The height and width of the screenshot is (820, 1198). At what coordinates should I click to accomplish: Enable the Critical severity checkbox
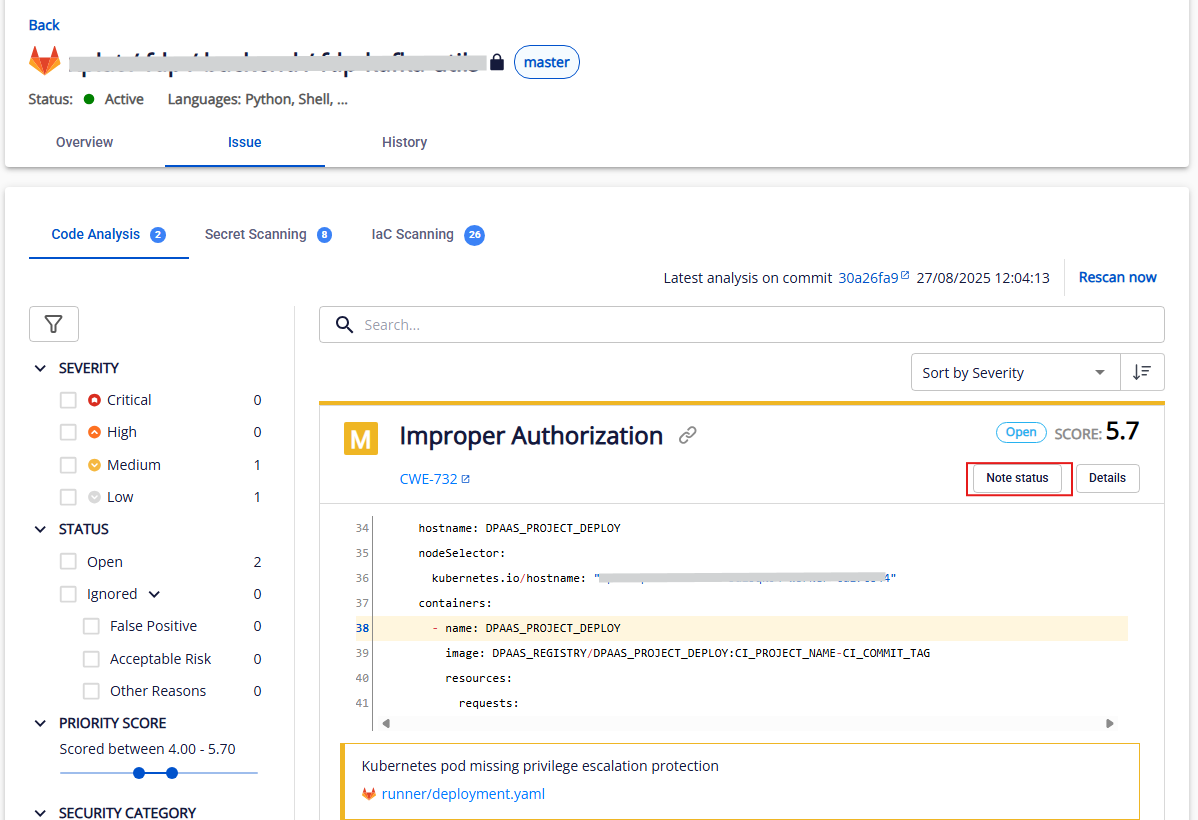point(68,400)
